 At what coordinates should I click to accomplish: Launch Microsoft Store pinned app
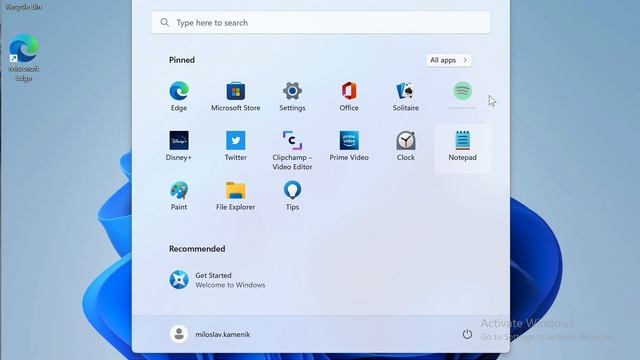236,97
